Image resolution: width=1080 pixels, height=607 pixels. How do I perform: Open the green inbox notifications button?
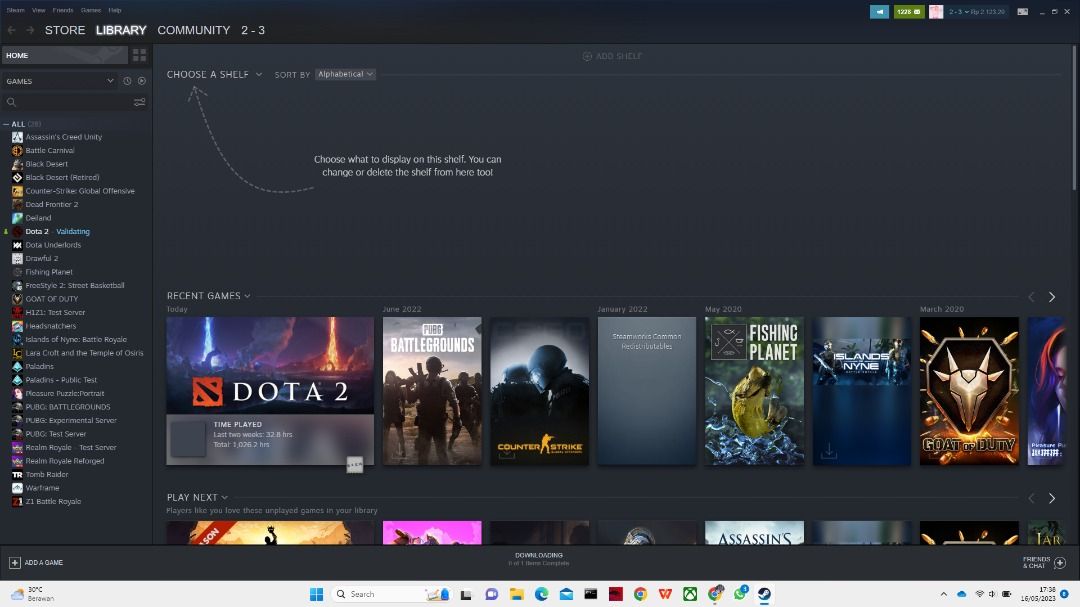(x=908, y=12)
